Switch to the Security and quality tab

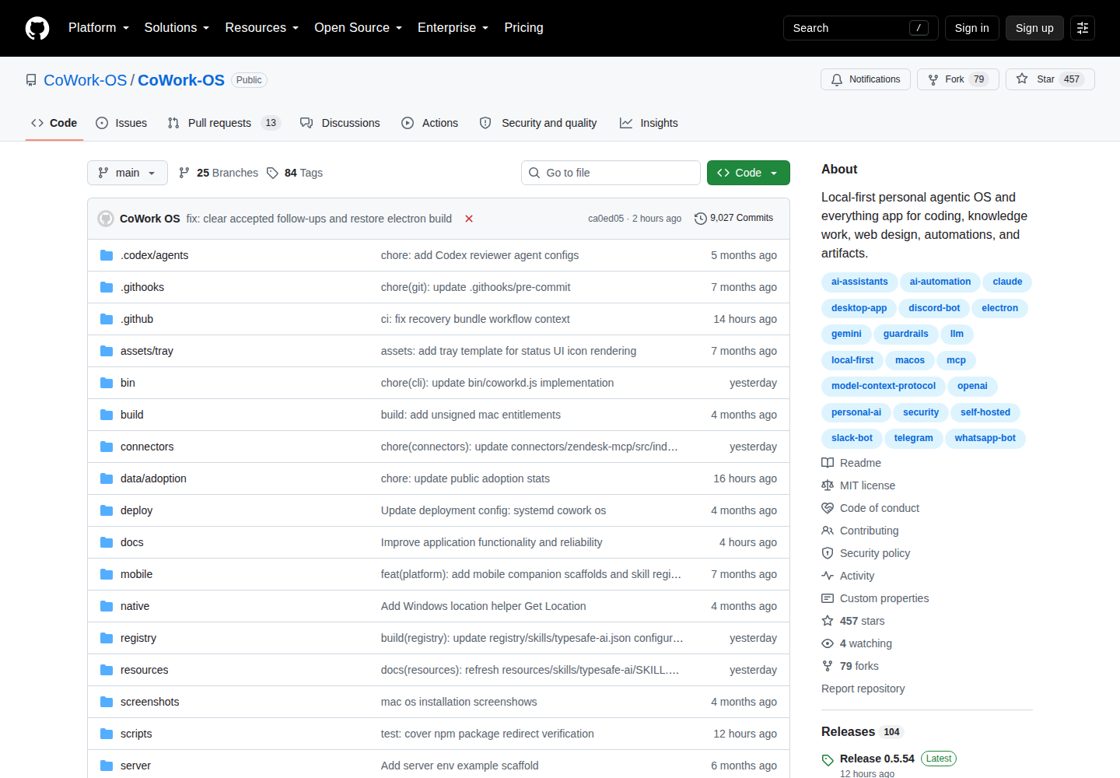(x=538, y=123)
